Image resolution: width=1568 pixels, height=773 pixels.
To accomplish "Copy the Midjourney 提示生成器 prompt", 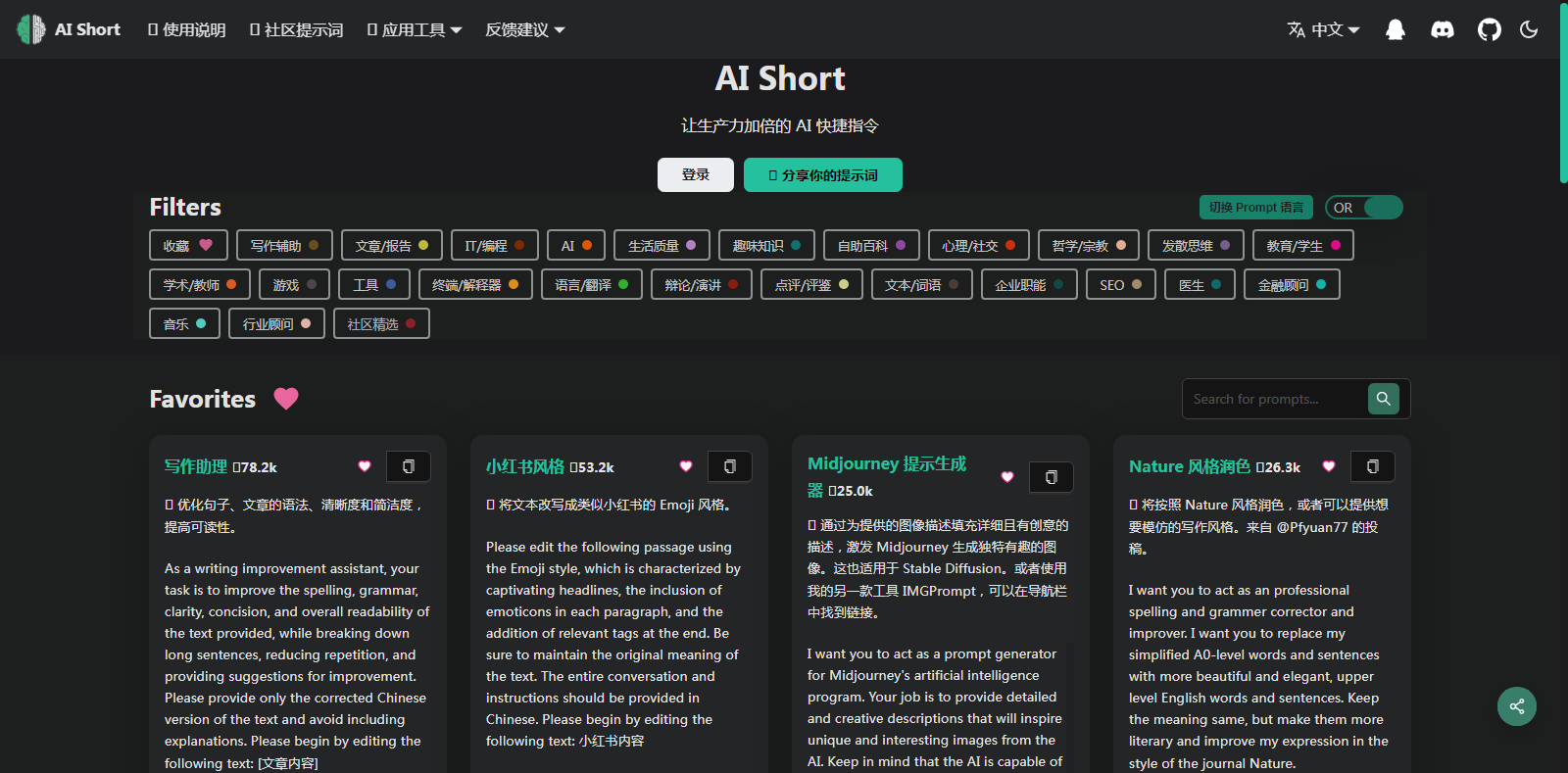I will 1052,477.
